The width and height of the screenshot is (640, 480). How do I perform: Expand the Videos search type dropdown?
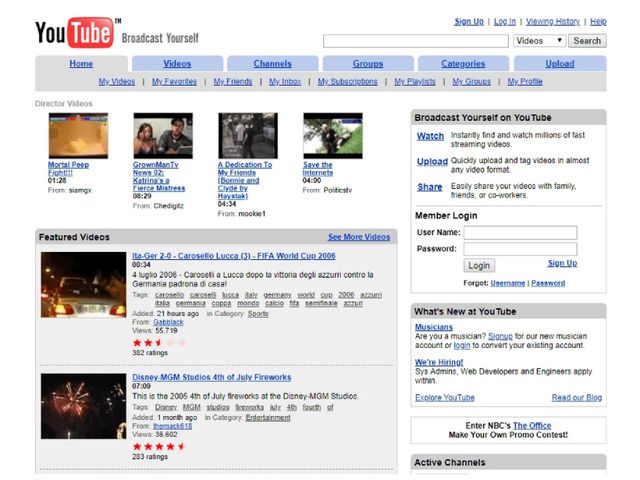pos(539,41)
